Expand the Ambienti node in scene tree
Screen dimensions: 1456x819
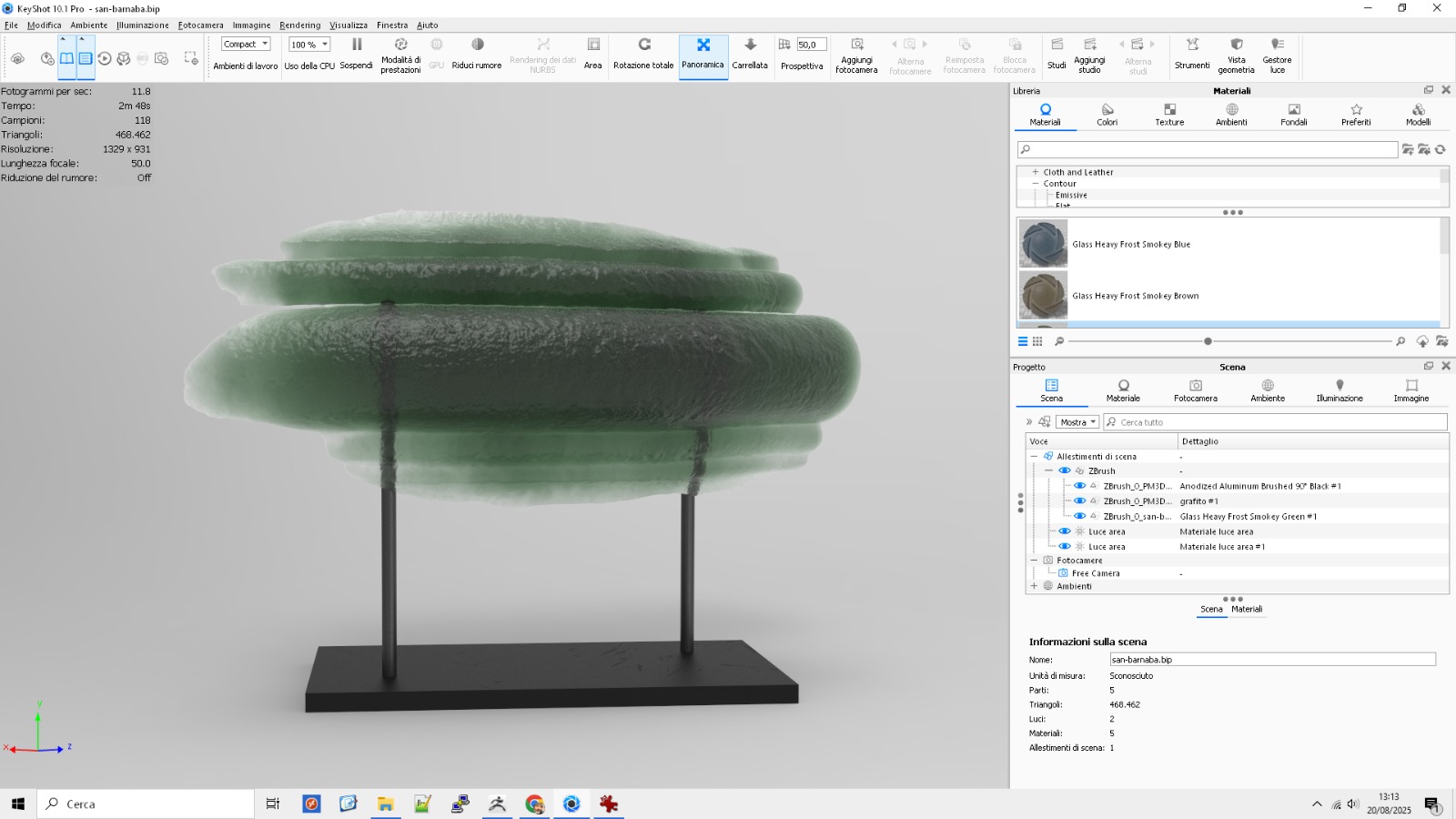pos(1034,586)
